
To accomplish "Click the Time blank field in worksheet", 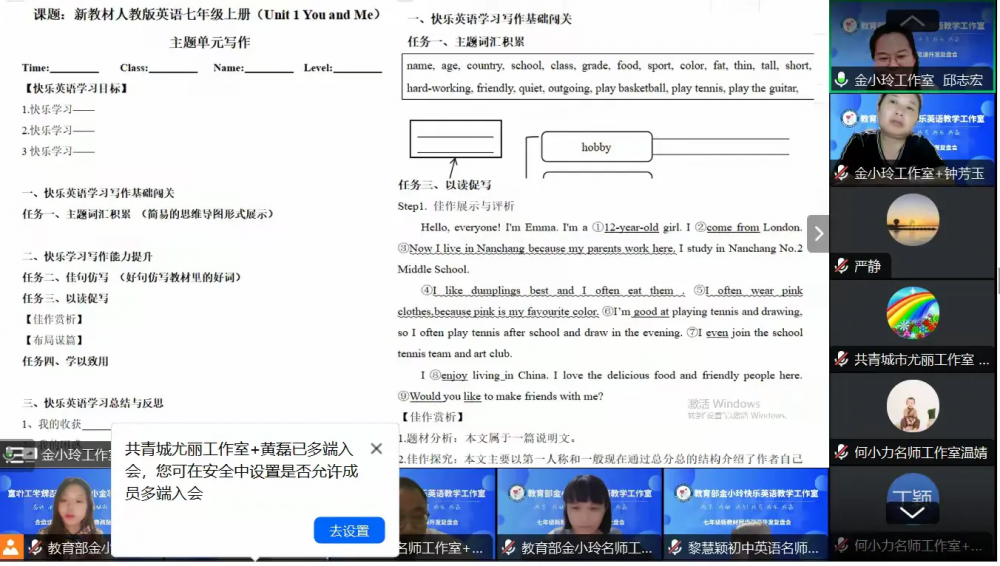I will 74,68.
